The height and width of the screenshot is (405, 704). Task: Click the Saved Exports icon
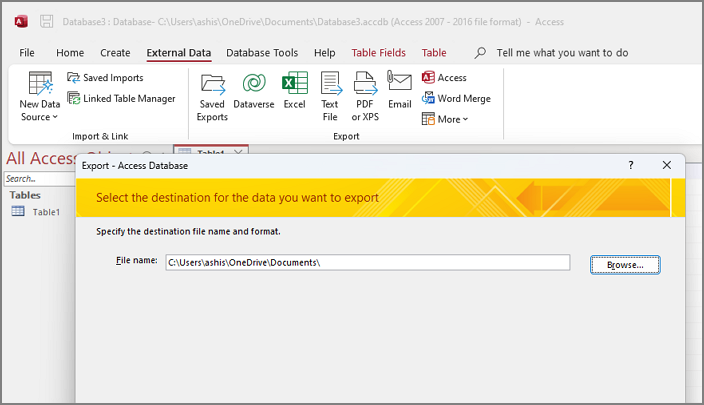tap(212, 95)
